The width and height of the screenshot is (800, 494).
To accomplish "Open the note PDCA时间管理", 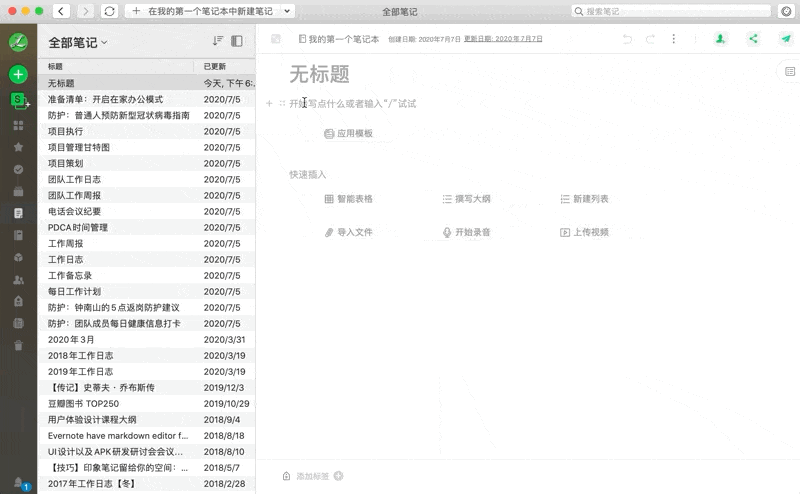I will [x=146, y=227].
